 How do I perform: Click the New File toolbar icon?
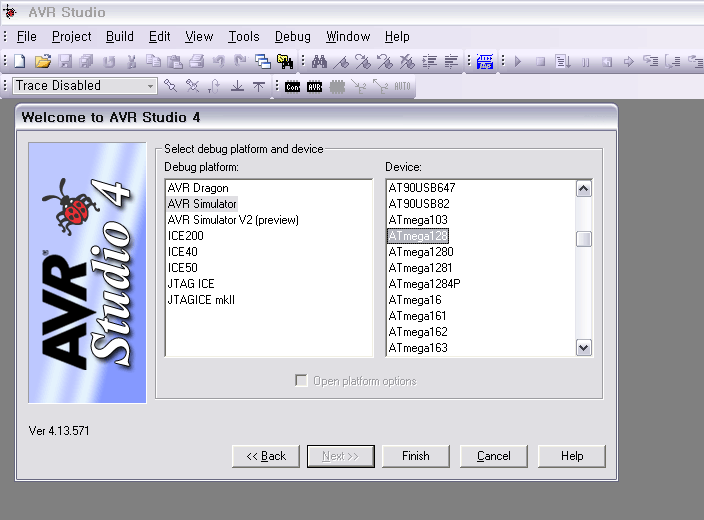pyautogui.click(x=20, y=61)
